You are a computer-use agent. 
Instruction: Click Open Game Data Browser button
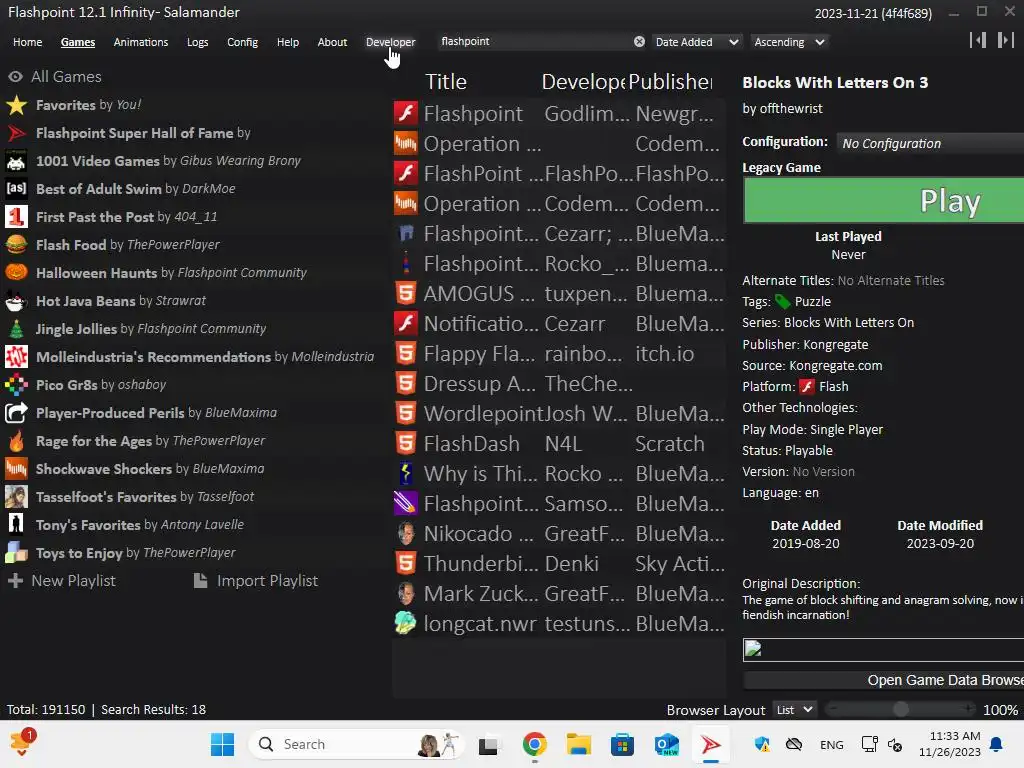pos(884,680)
